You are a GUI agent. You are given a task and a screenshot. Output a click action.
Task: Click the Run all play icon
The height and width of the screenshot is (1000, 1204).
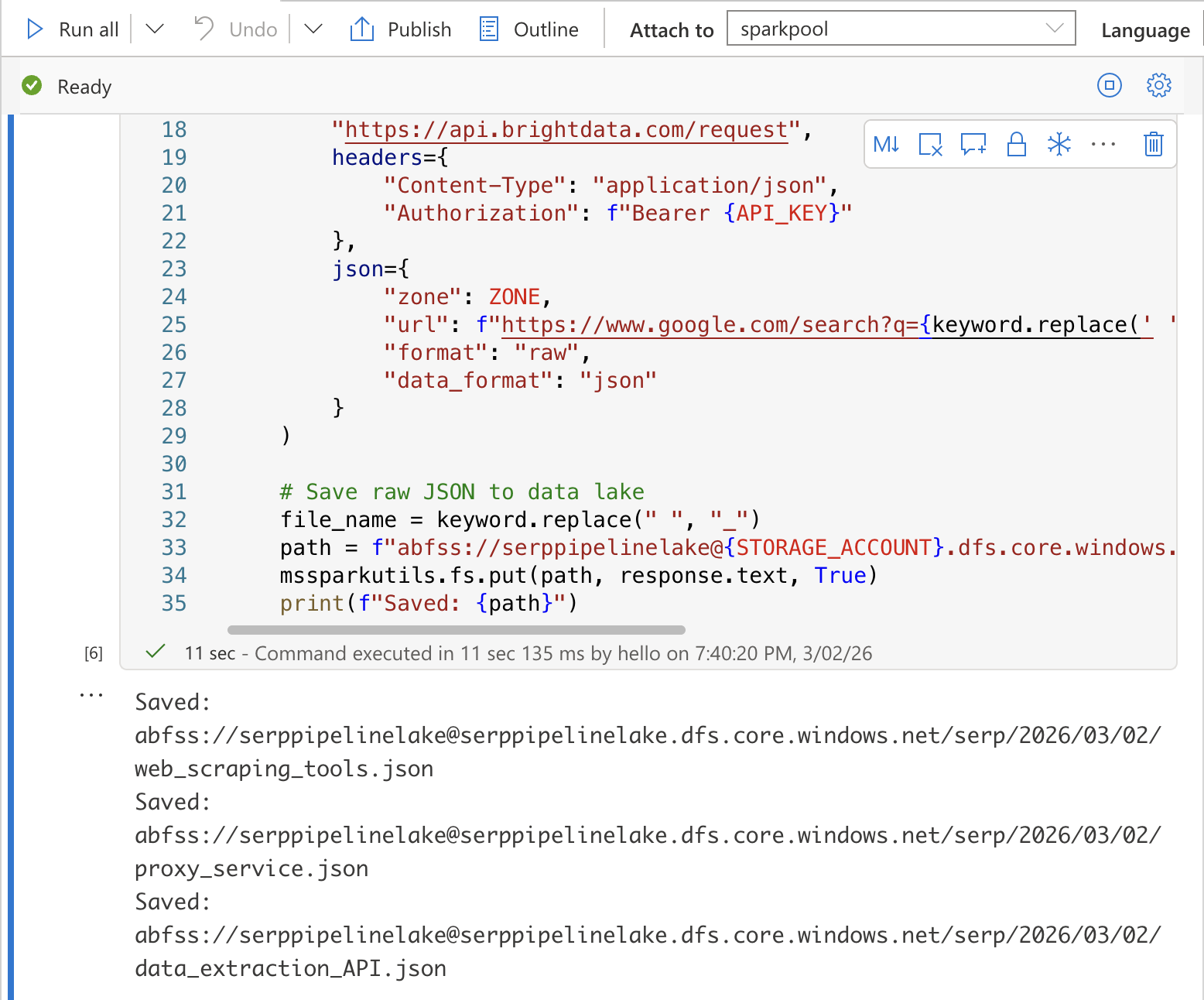point(35,29)
